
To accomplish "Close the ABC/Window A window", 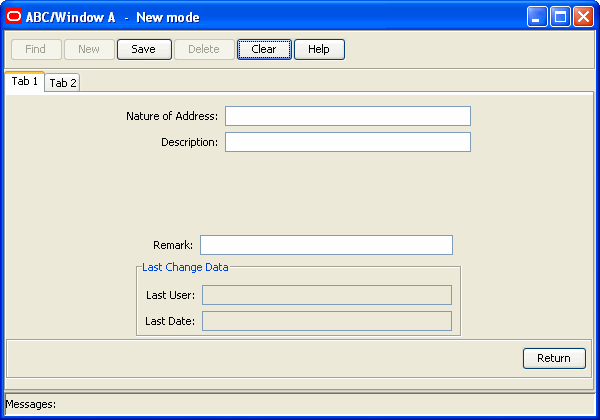I will 583,17.
